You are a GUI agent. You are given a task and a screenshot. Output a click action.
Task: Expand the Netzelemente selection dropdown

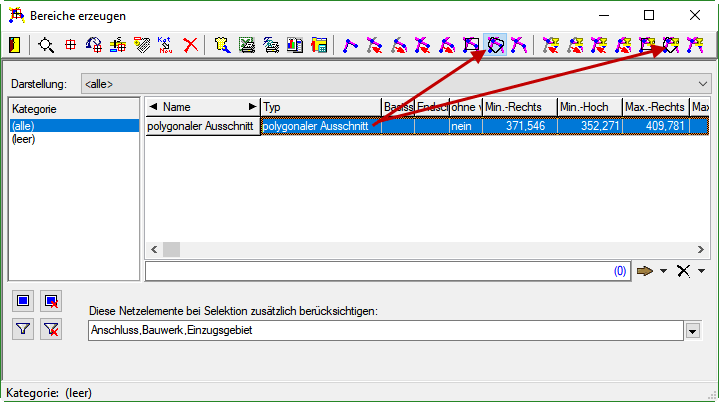[692, 331]
